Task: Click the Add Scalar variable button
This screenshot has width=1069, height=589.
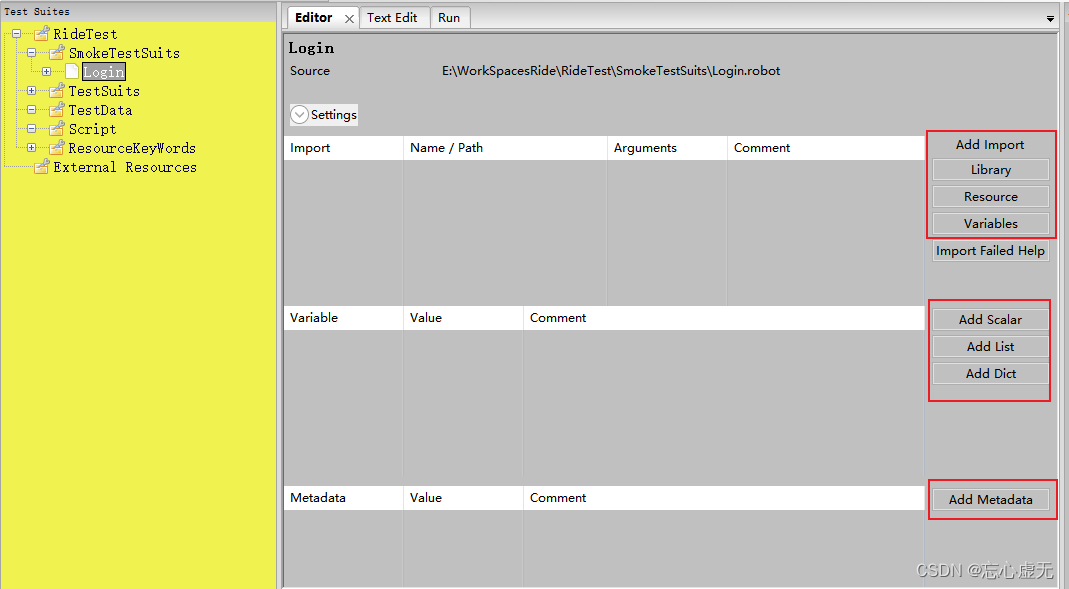Action: tap(990, 319)
